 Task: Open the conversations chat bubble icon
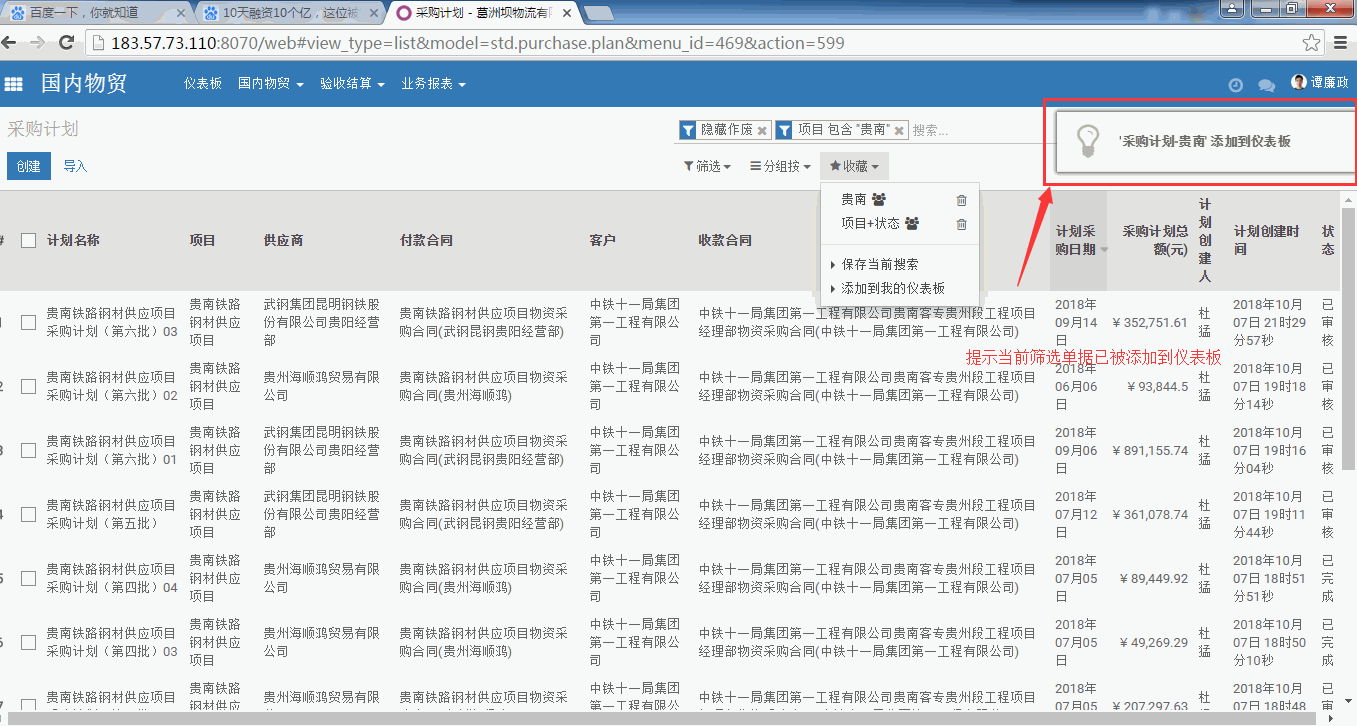click(x=1266, y=85)
